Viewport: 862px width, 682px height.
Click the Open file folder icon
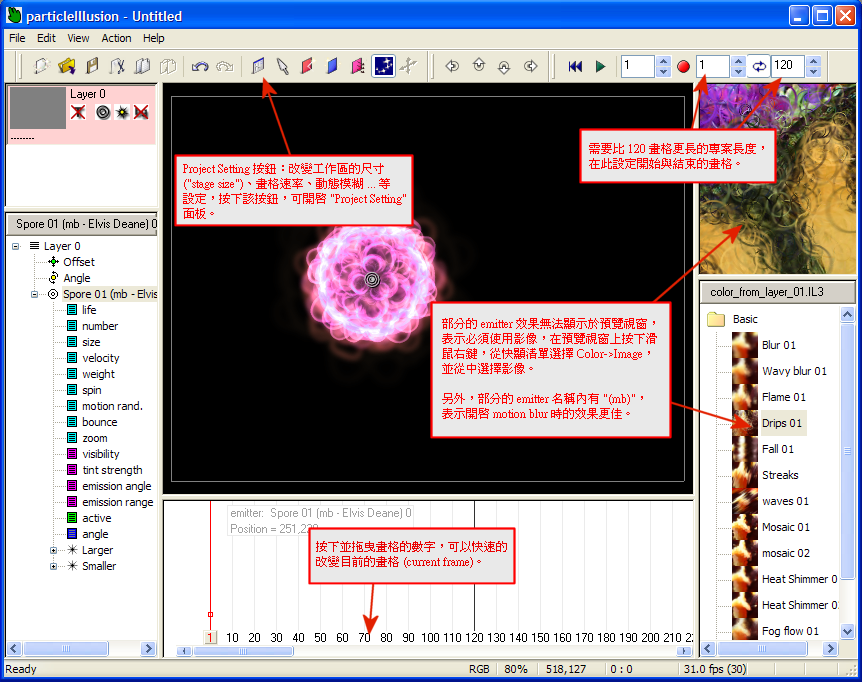[67, 66]
